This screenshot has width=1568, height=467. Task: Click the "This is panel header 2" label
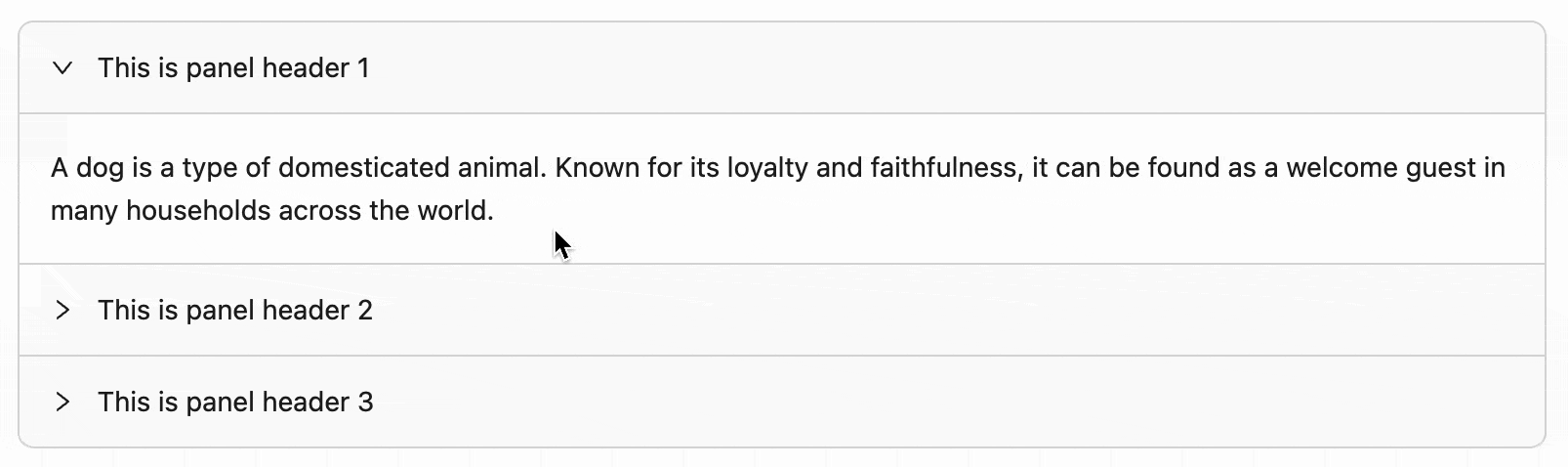235,311
